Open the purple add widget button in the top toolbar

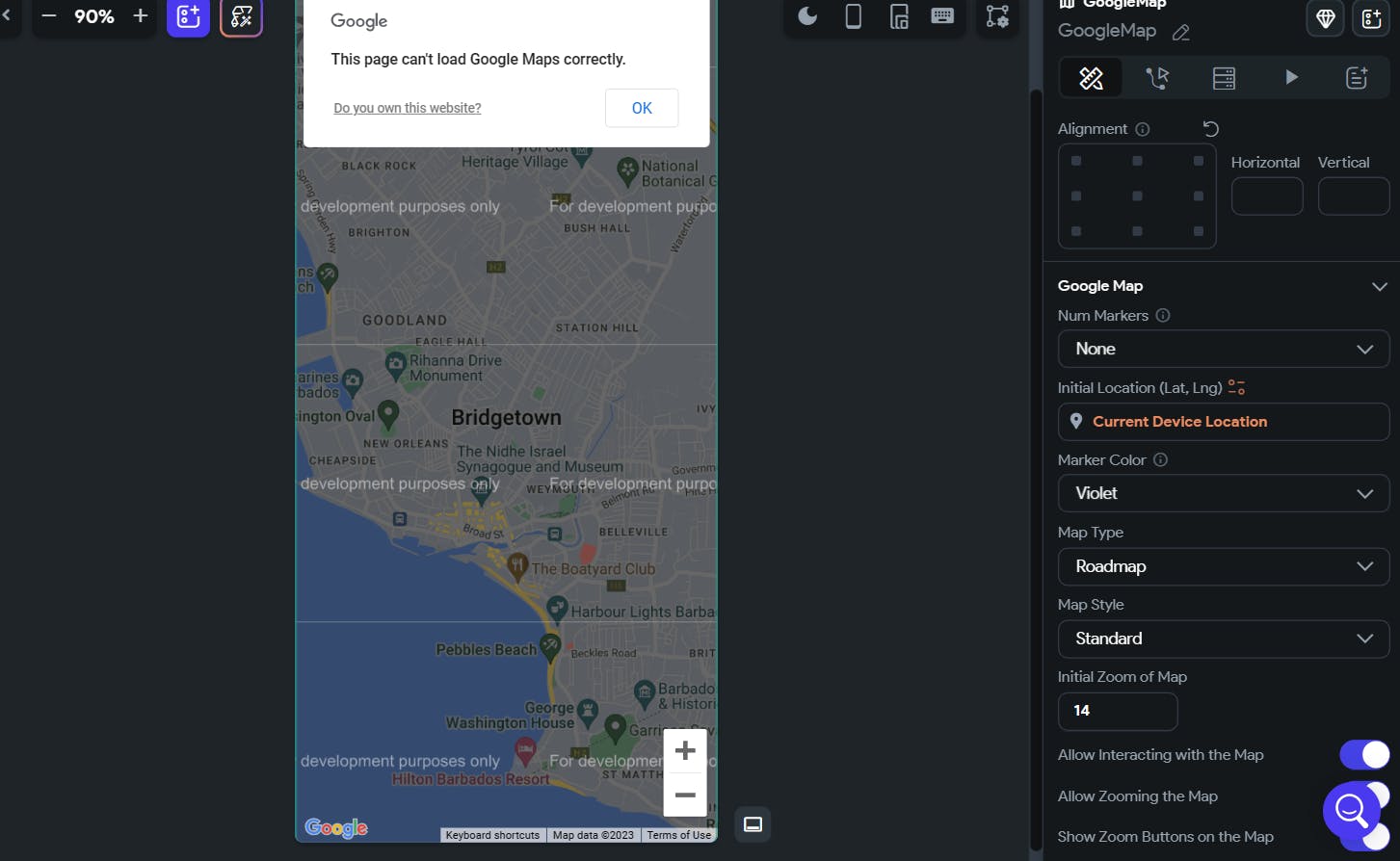tap(188, 17)
